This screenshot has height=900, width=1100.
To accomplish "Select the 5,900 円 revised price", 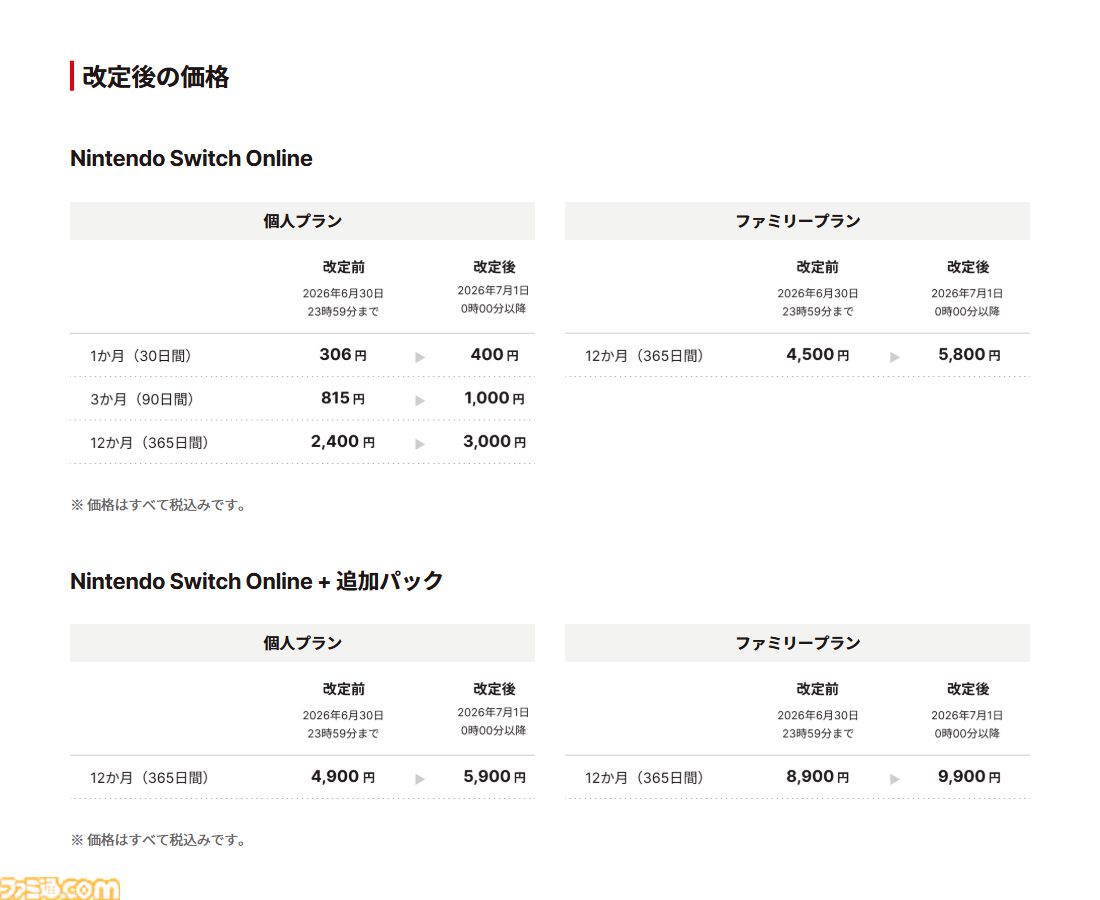I will point(495,777).
